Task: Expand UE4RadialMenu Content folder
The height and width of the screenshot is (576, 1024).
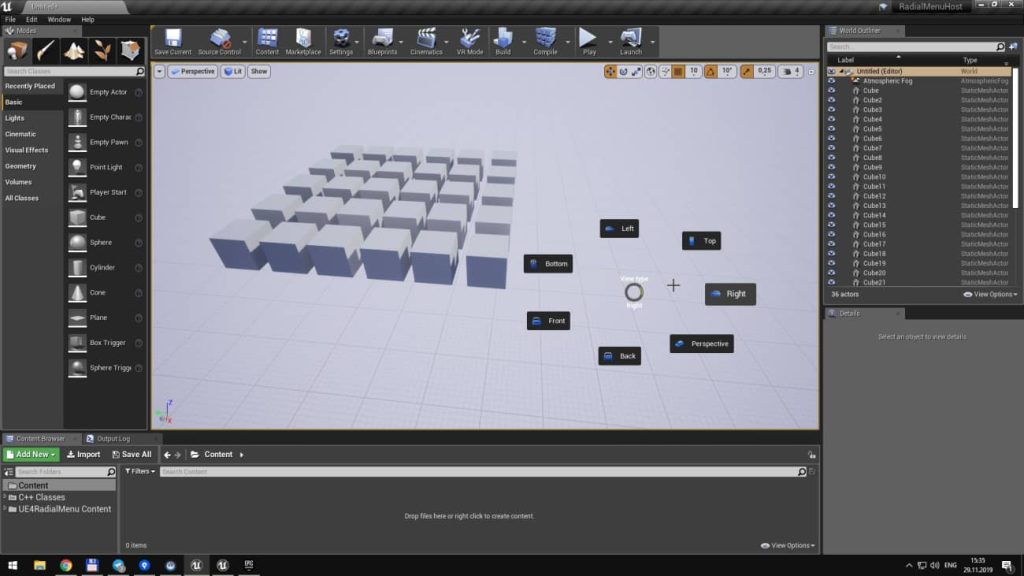Action: pos(5,509)
